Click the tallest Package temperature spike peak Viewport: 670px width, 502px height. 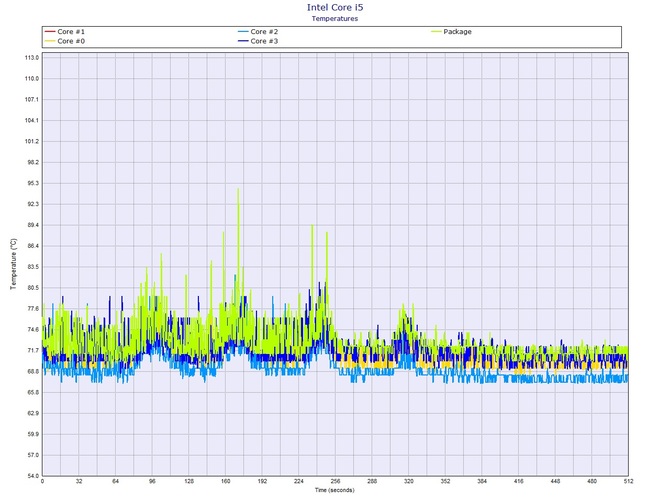pyautogui.click(x=238, y=189)
